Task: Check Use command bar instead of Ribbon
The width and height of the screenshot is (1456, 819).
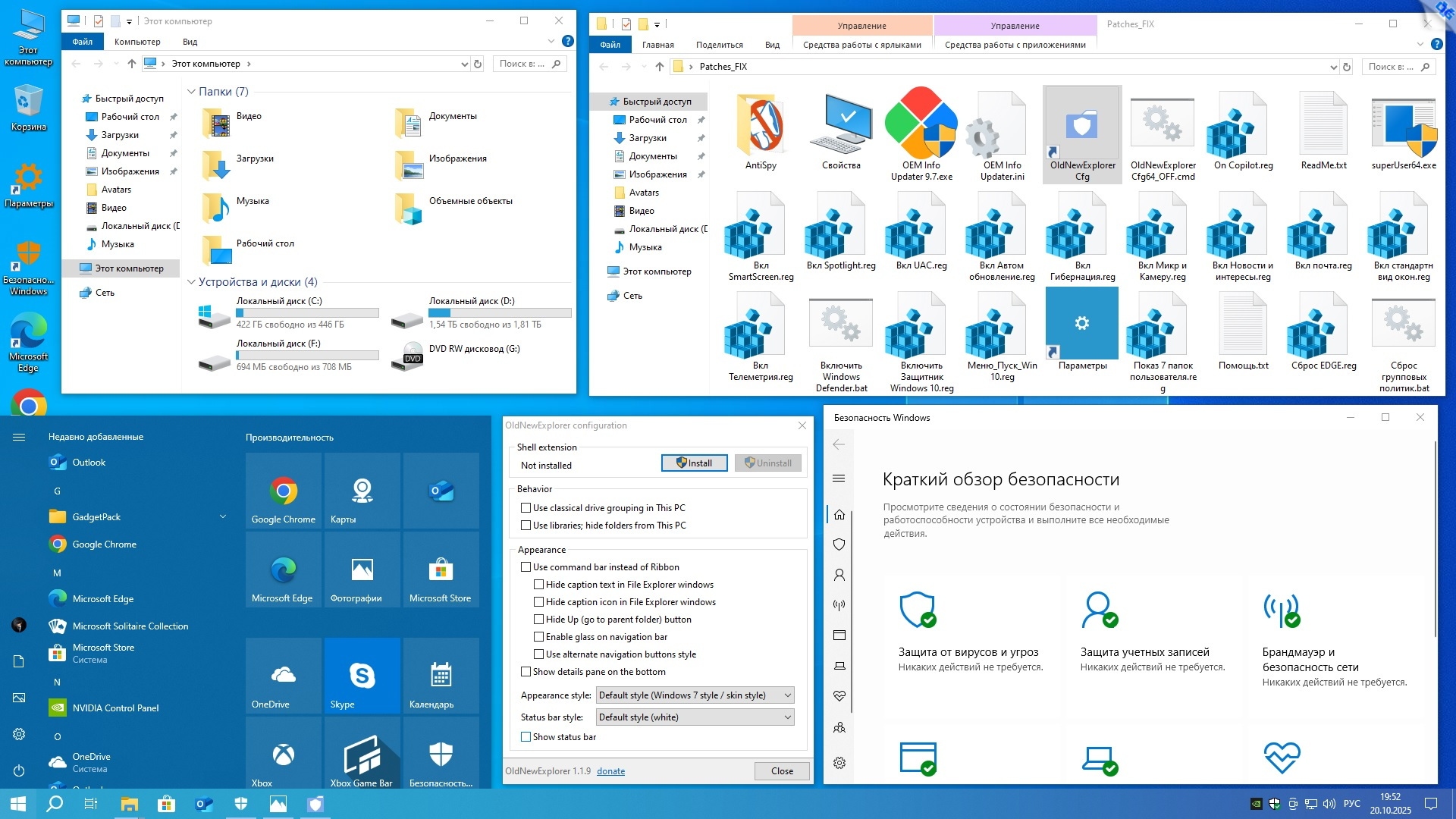Action: pyautogui.click(x=526, y=567)
